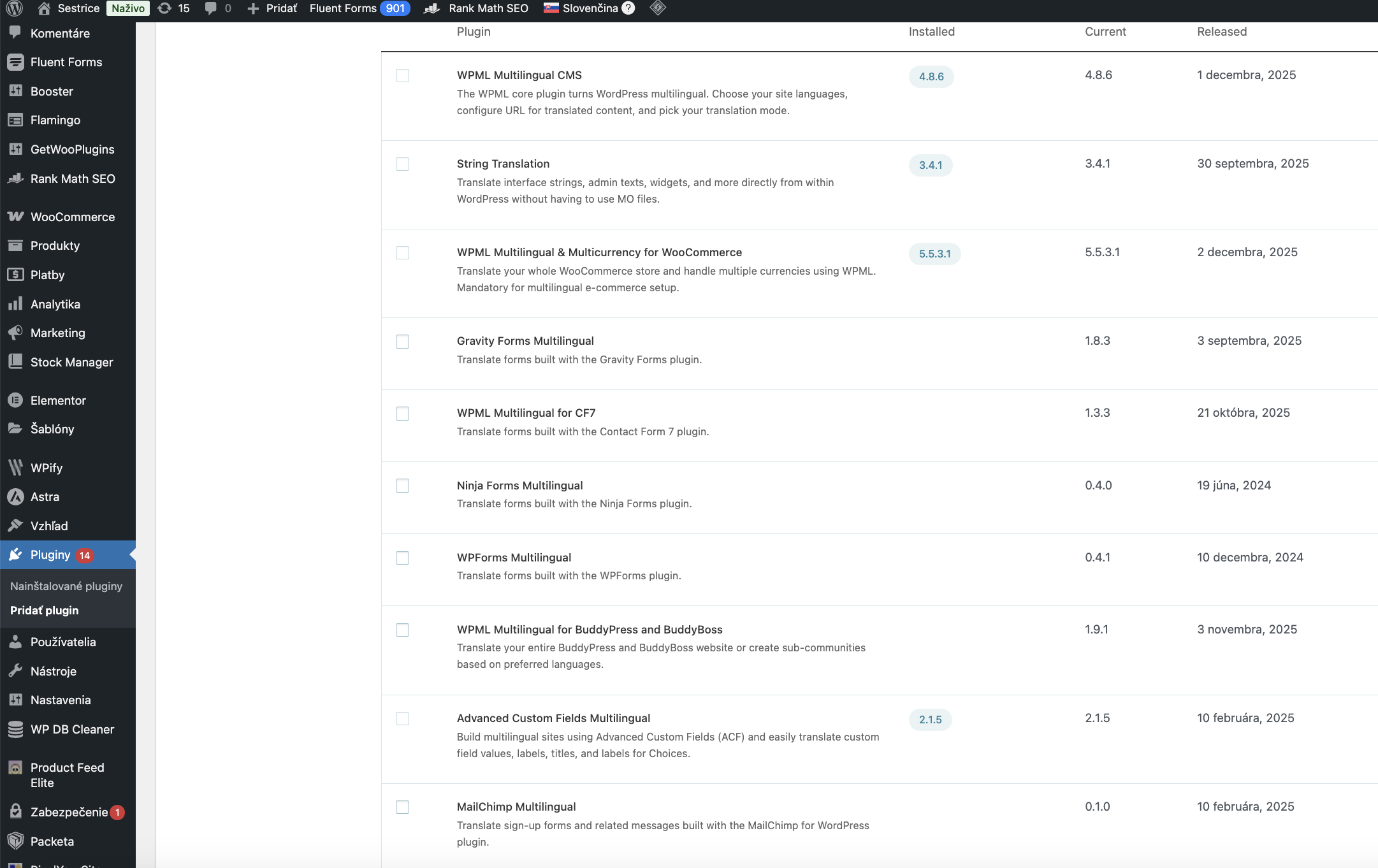The width and height of the screenshot is (1378, 868).
Task: Click the Fluent Forms 901 admin bar link
Action: [359, 8]
